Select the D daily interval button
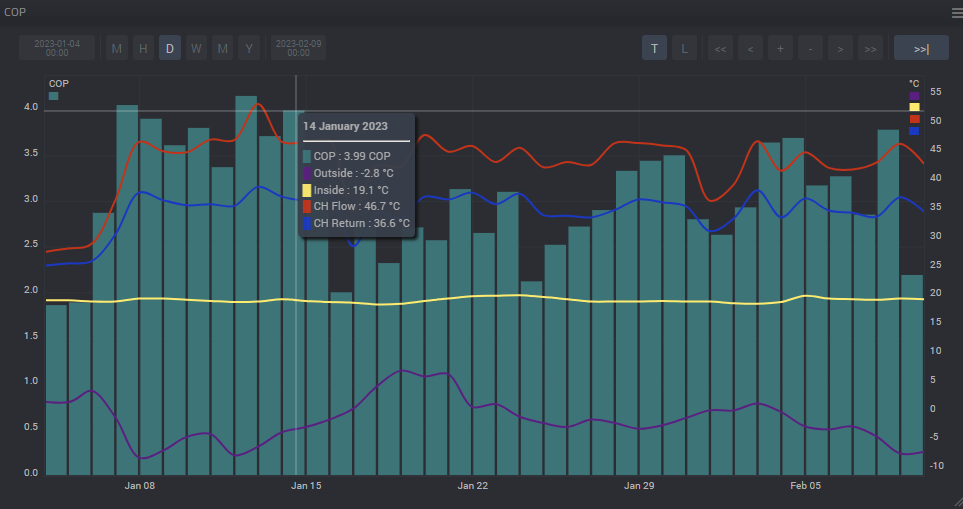 pyautogui.click(x=170, y=48)
